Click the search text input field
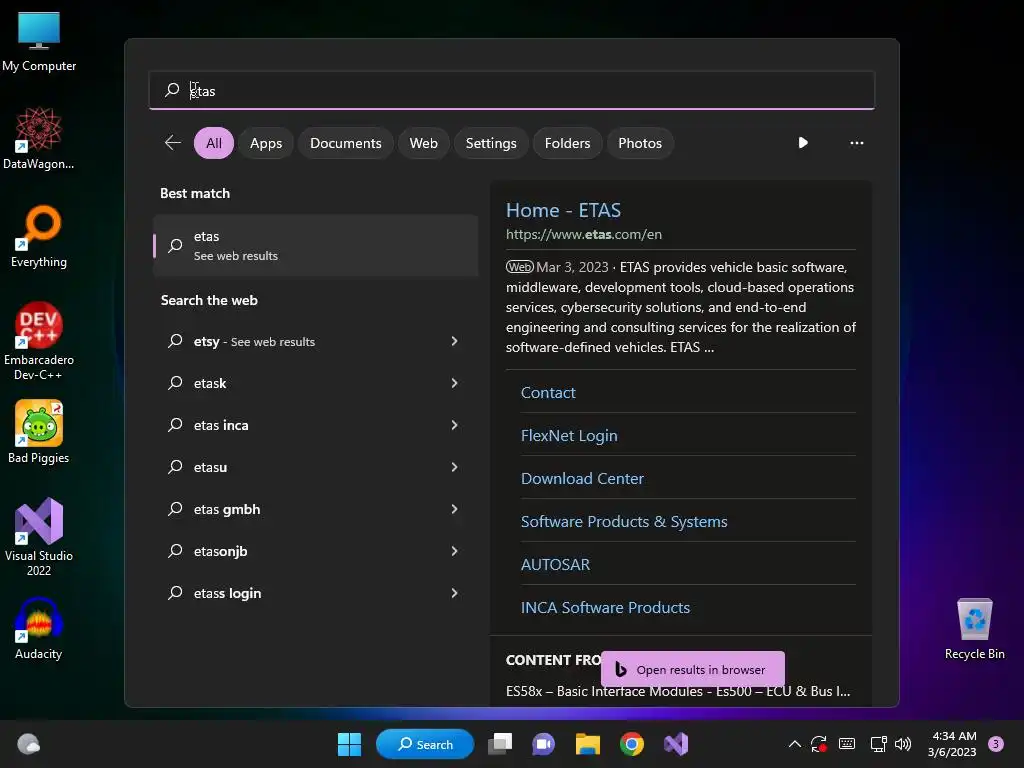This screenshot has height=768, width=1024. (x=512, y=90)
